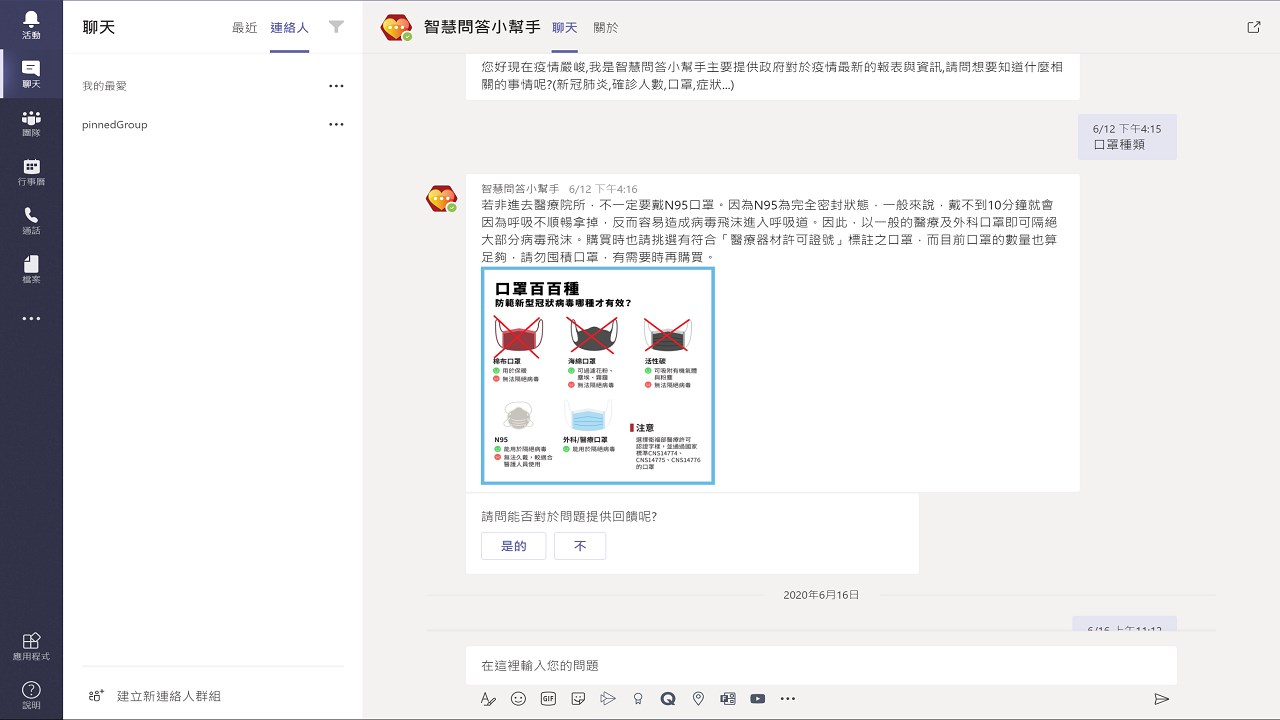Click the bot avatar in the chat header
Image resolution: width=1280 pixels, height=720 pixels.
(x=396, y=28)
